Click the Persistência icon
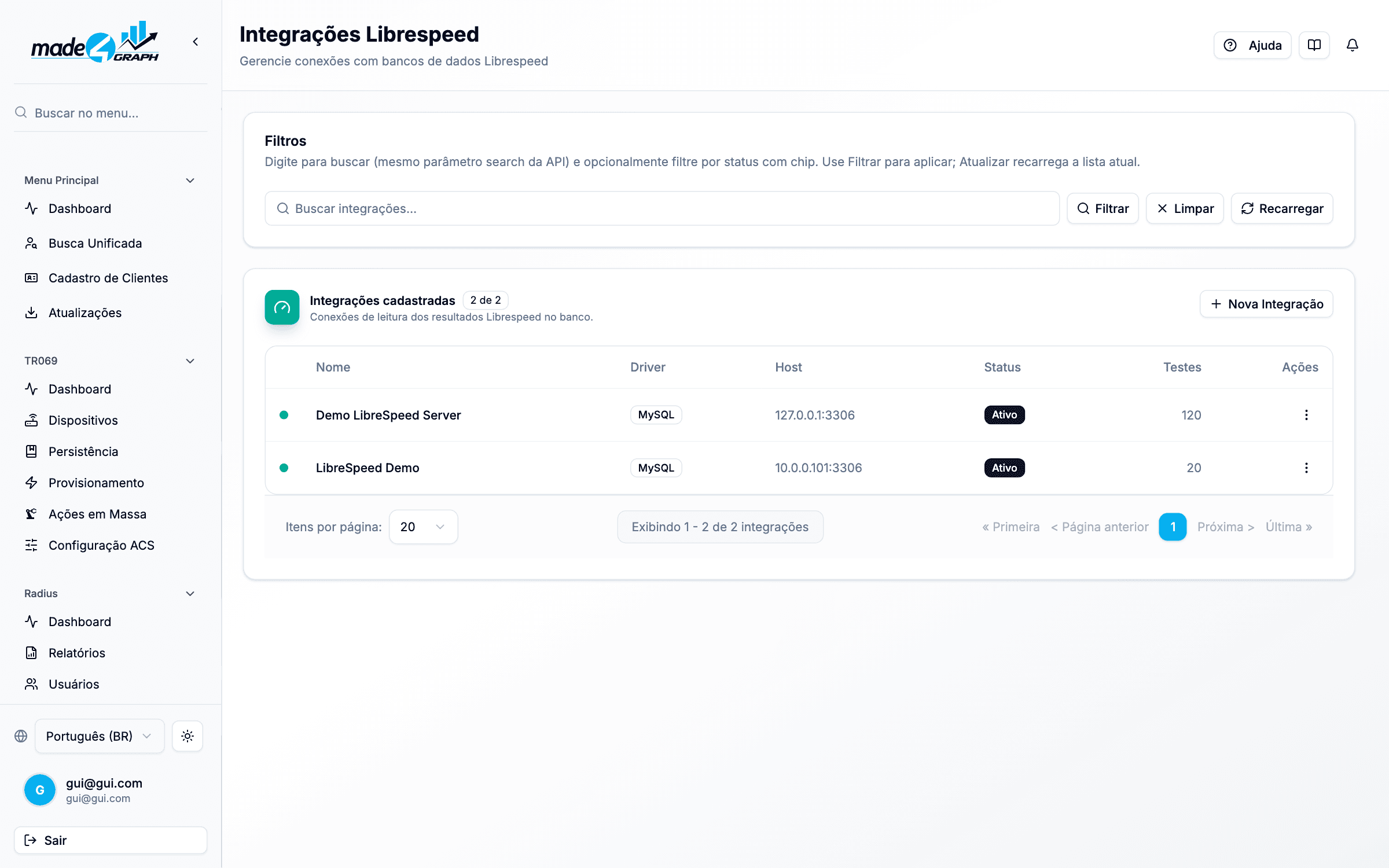The image size is (1389, 868). coord(31,451)
